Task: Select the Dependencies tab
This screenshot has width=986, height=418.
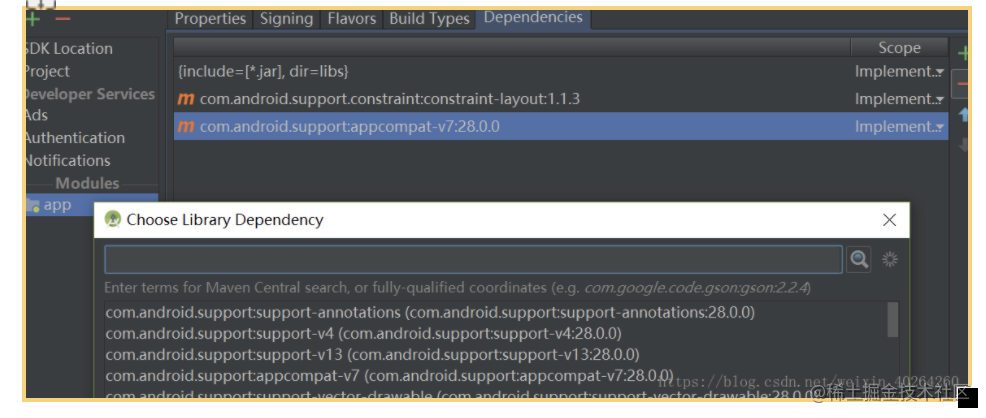Action: point(533,18)
